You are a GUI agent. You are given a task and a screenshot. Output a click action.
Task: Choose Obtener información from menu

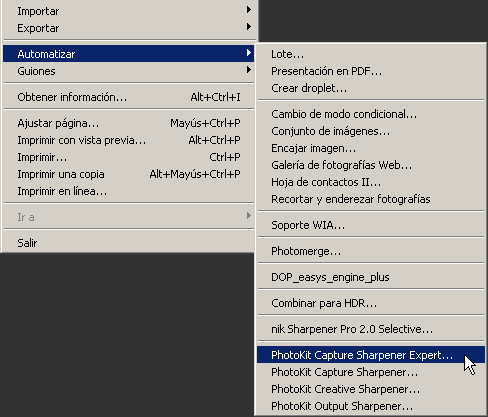click(128, 97)
